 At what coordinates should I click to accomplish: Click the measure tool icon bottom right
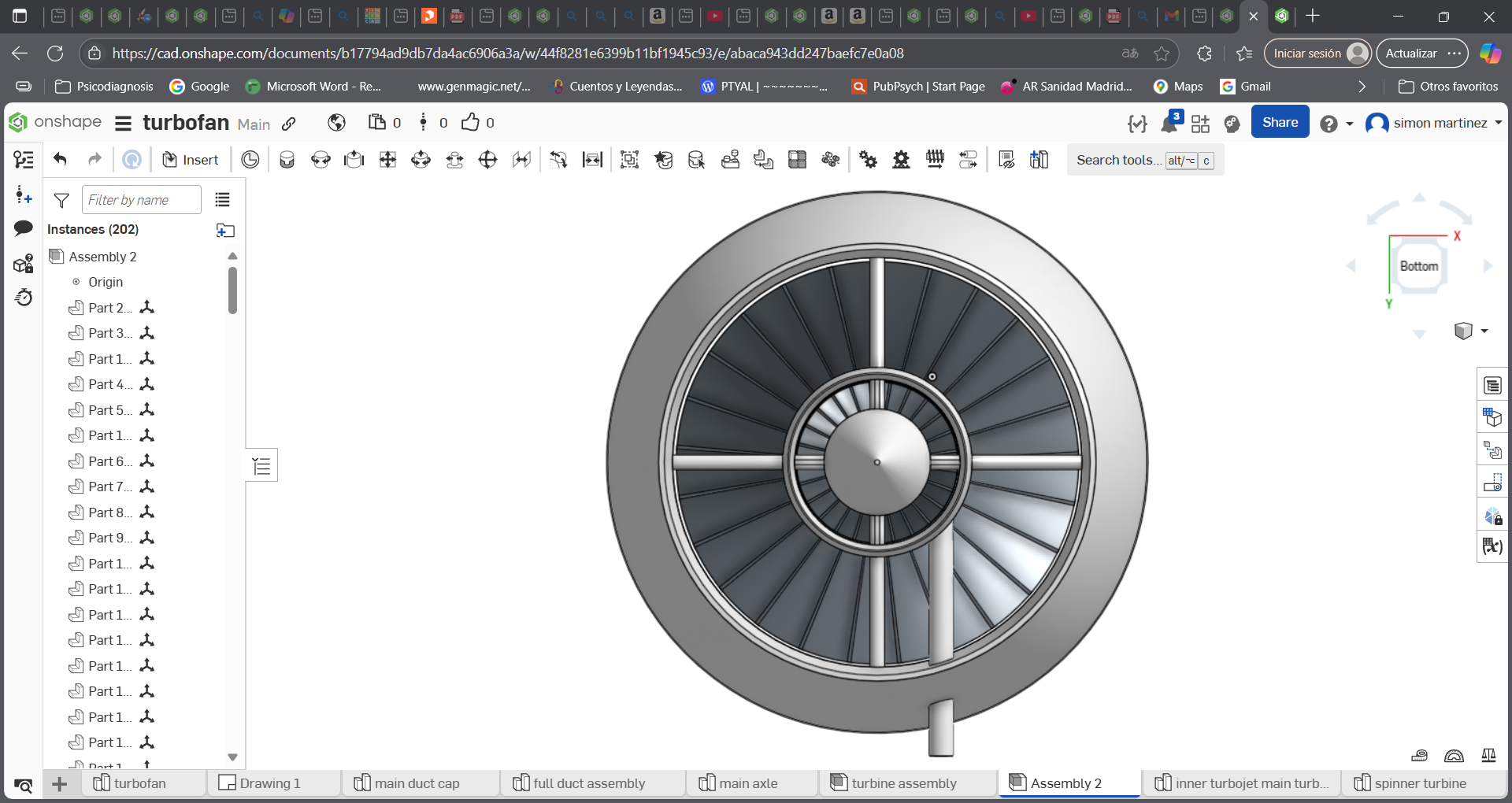click(x=1419, y=755)
